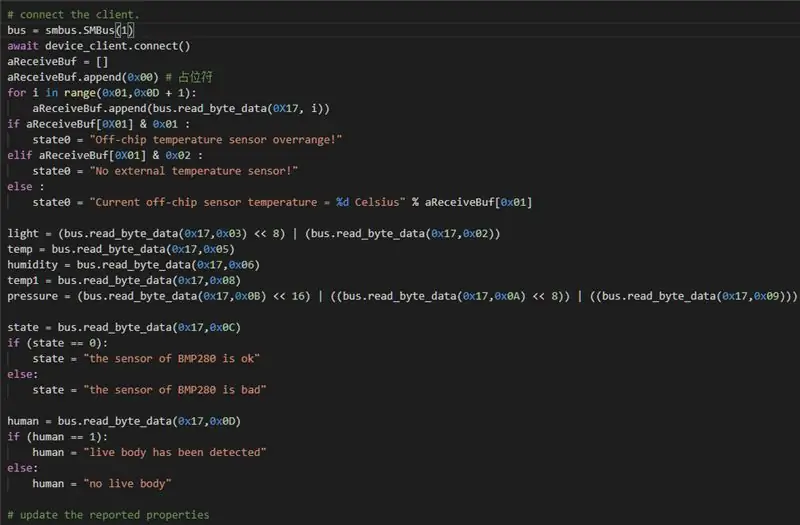Viewport: 800px width, 525px height.
Task: Click 'temp = bus.read_byte_data(0x17,0x05)' line
Action: pos(121,249)
